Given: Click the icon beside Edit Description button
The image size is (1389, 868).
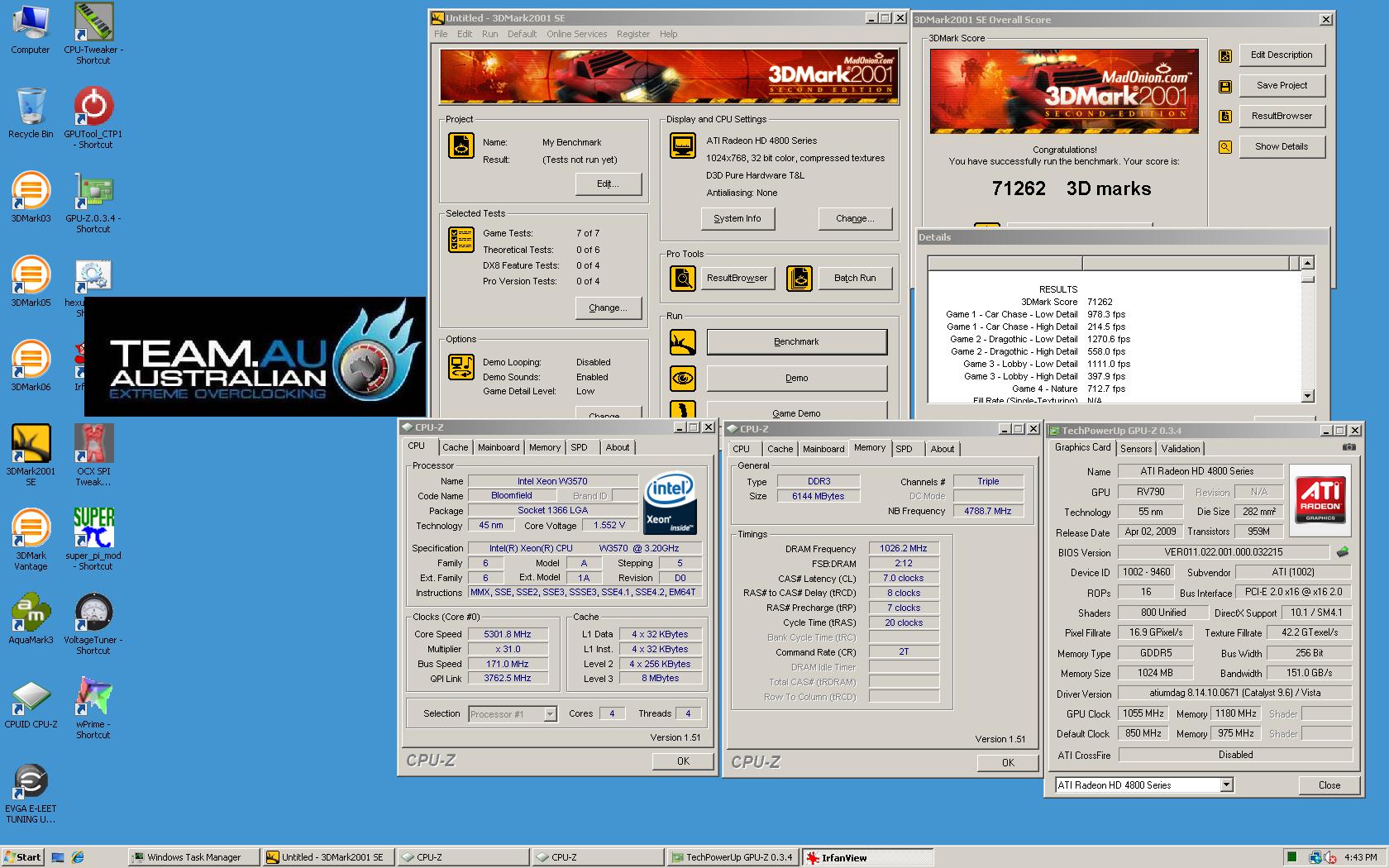Looking at the screenshot, I should (1225, 56).
